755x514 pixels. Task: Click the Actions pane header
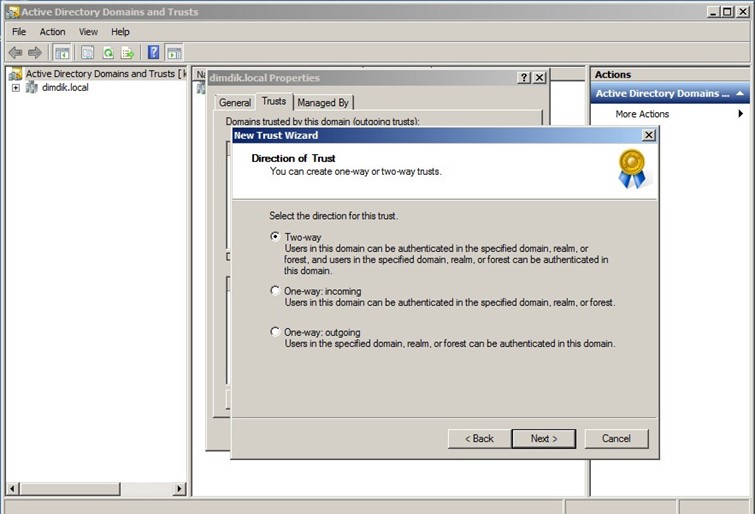pyautogui.click(x=670, y=75)
